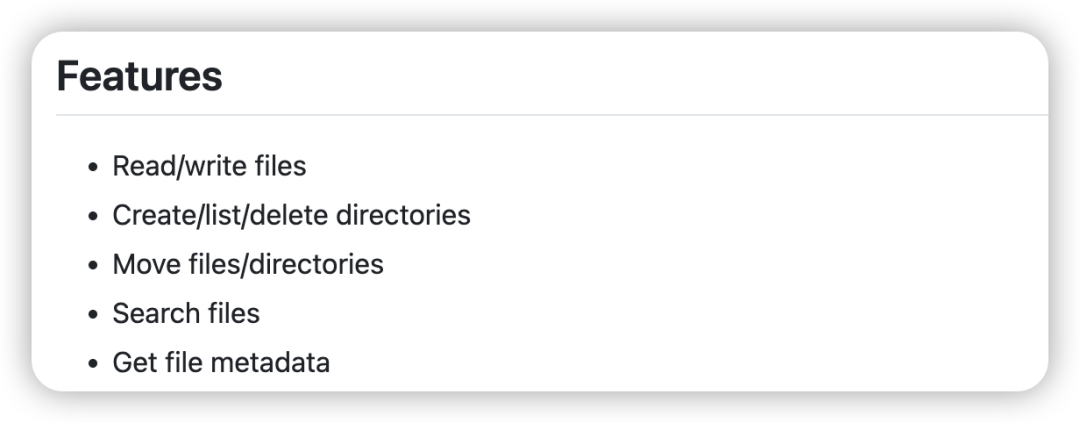Select the Get file metadata list item
This screenshot has height=423, width=1080.
(x=221, y=362)
